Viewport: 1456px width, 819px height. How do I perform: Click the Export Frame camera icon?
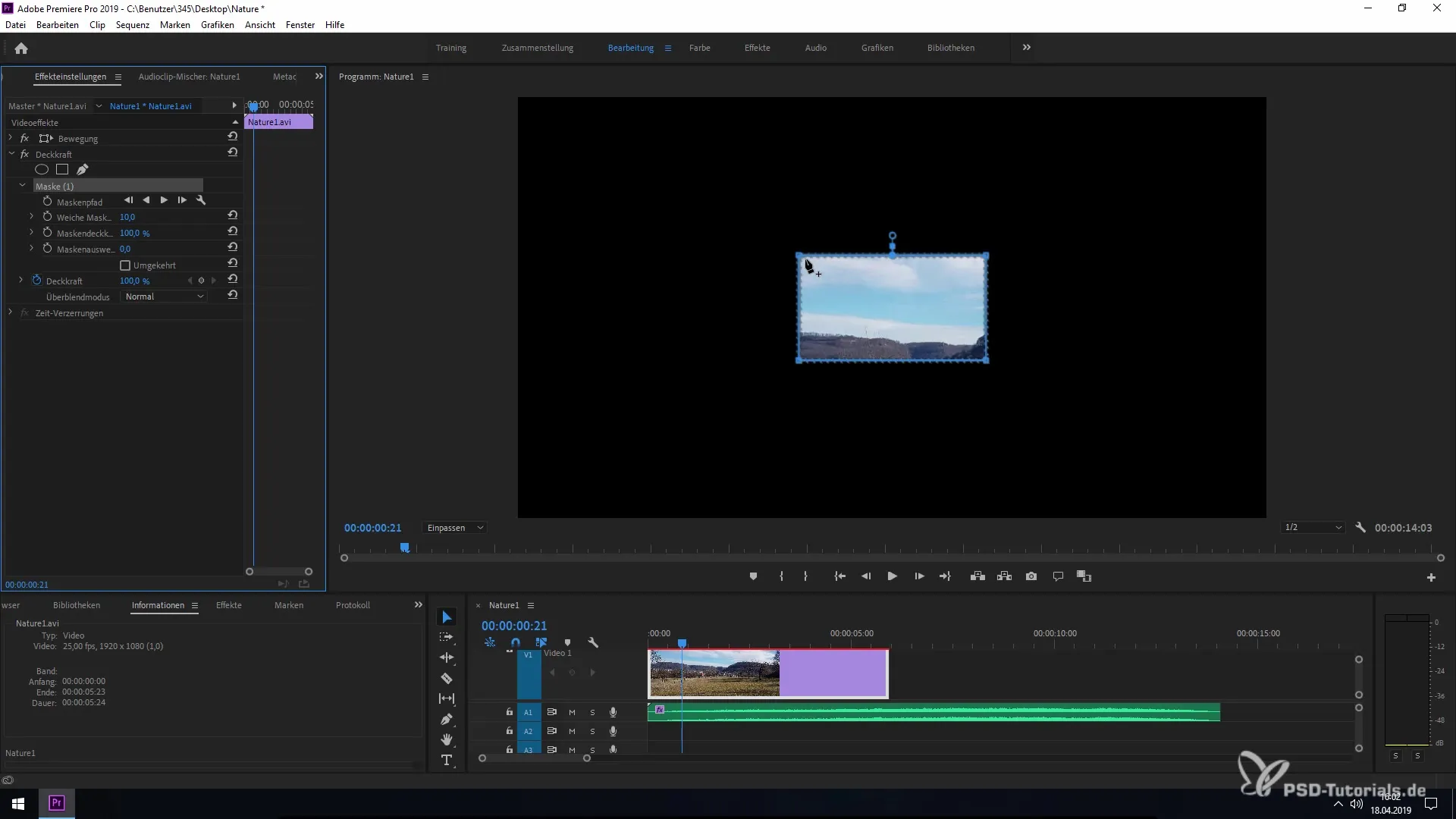[x=1031, y=576]
